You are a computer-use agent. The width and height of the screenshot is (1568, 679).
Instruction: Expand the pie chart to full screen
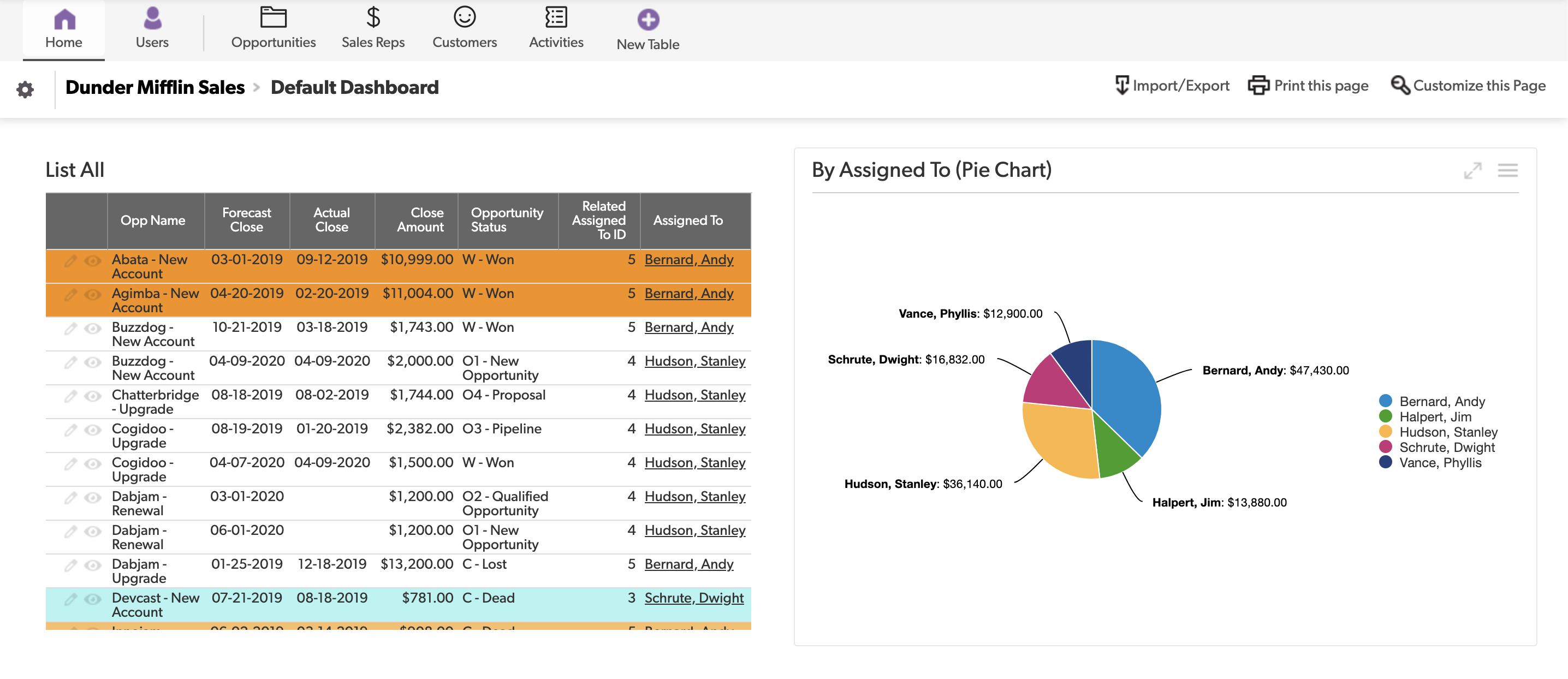point(1472,170)
